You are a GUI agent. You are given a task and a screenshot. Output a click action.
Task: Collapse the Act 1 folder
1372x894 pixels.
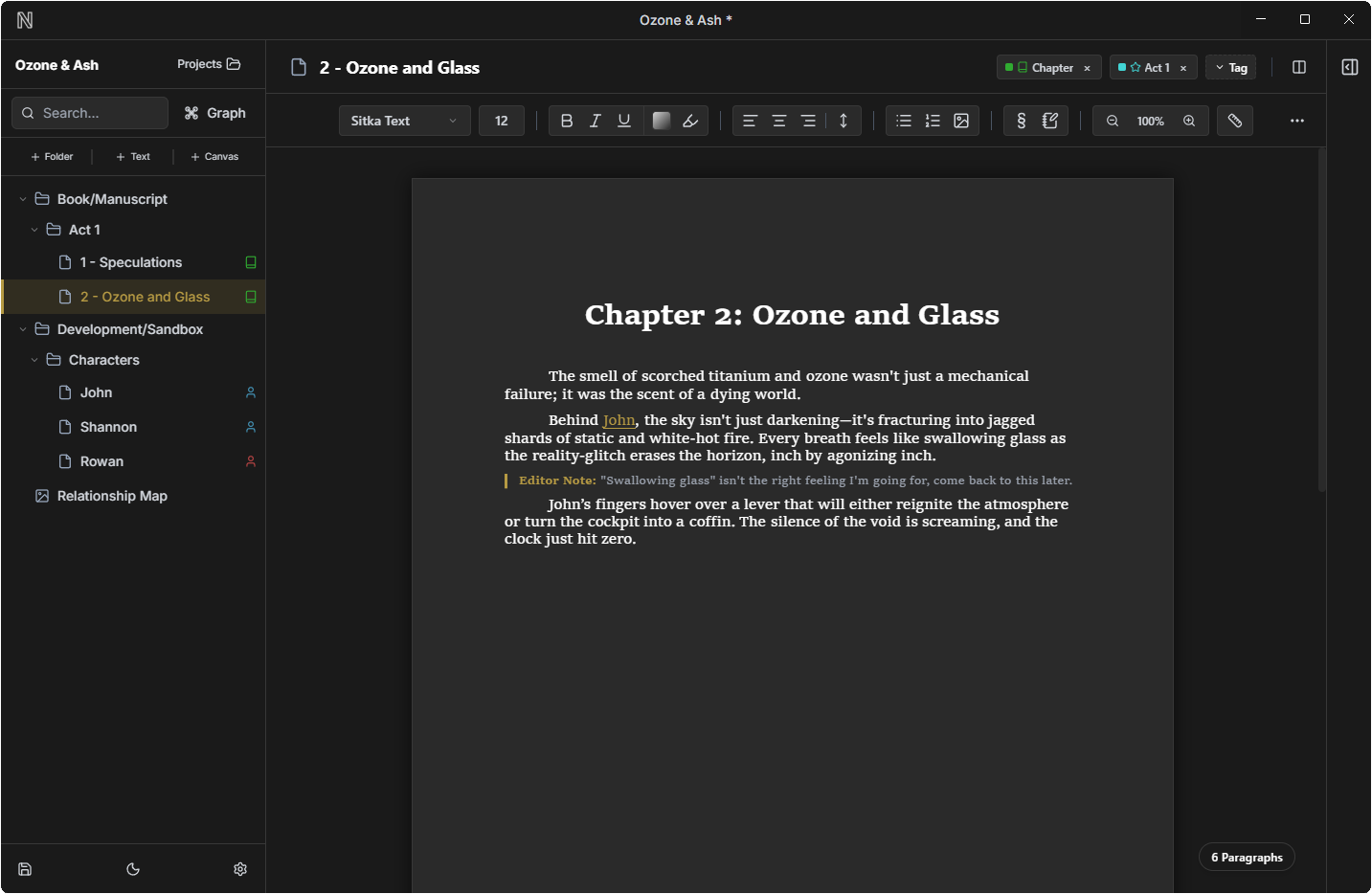coord(34,229)
